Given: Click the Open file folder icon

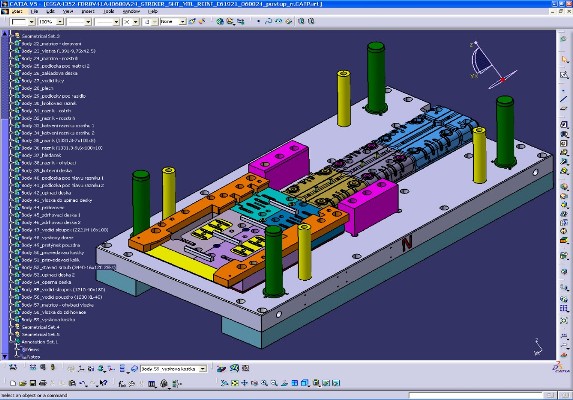Looking at the screenshot, I should [23, 383].
